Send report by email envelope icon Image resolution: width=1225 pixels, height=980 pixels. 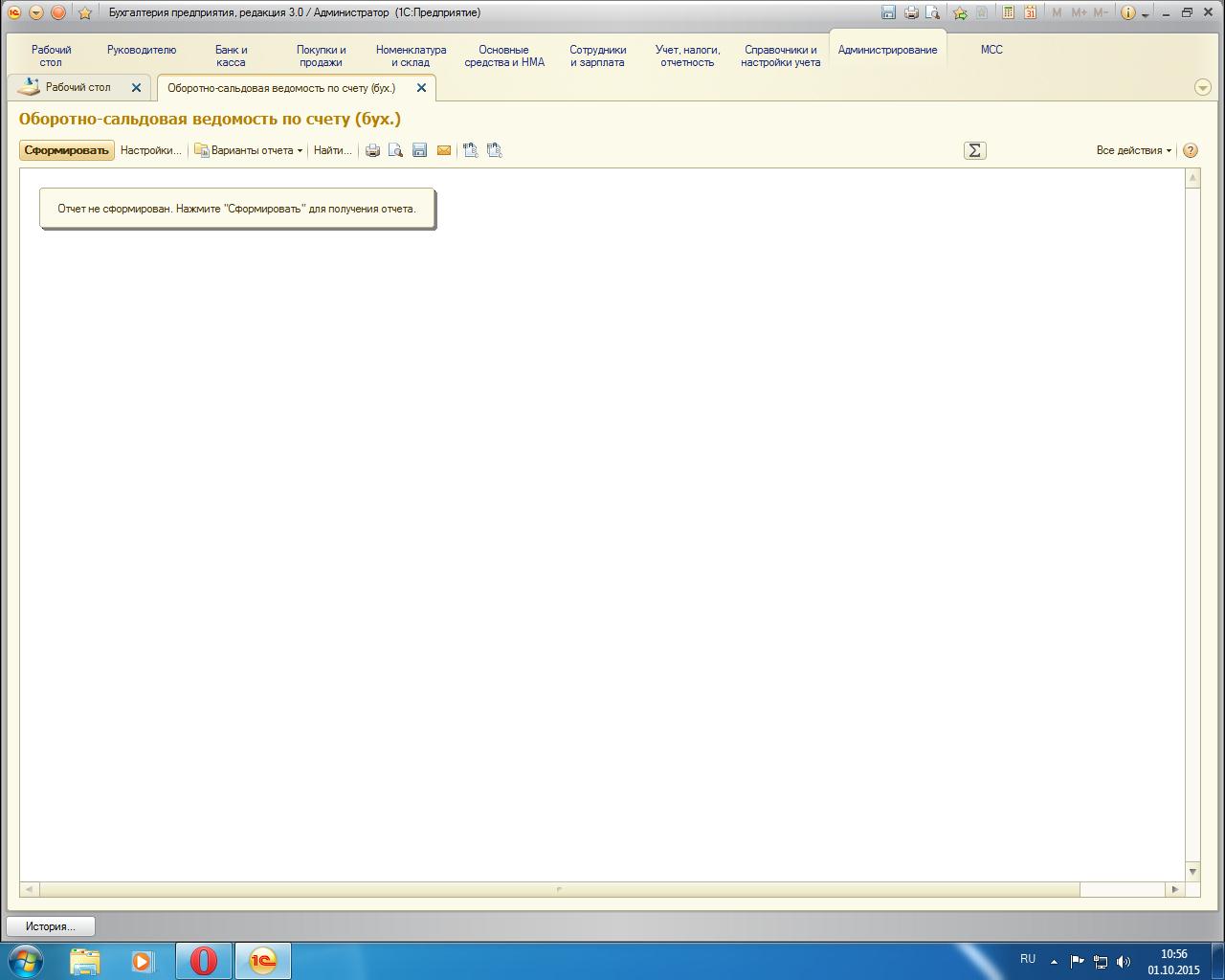(x=444, y=150)
